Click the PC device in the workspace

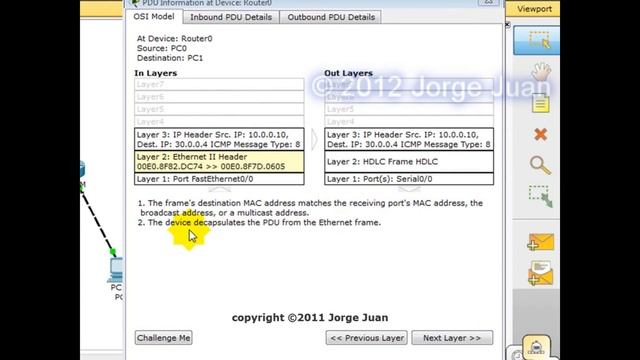pos(116,270)
